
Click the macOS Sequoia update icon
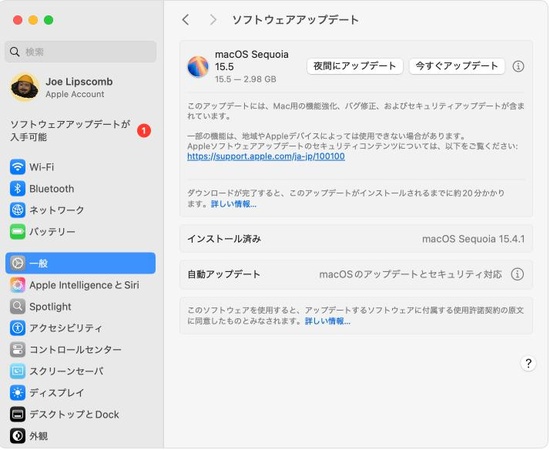[x=198, y=66]
